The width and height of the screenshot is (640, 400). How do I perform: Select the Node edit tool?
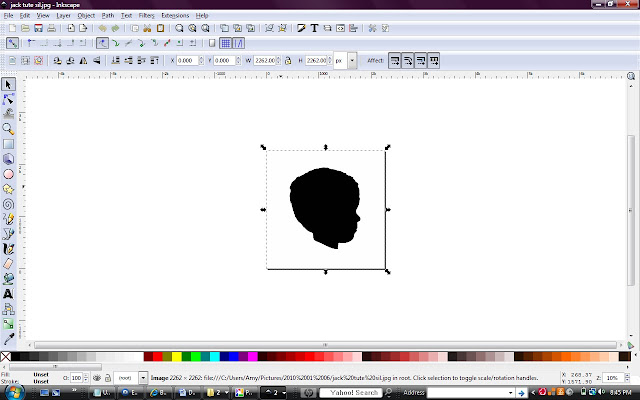tap(8, 99)
